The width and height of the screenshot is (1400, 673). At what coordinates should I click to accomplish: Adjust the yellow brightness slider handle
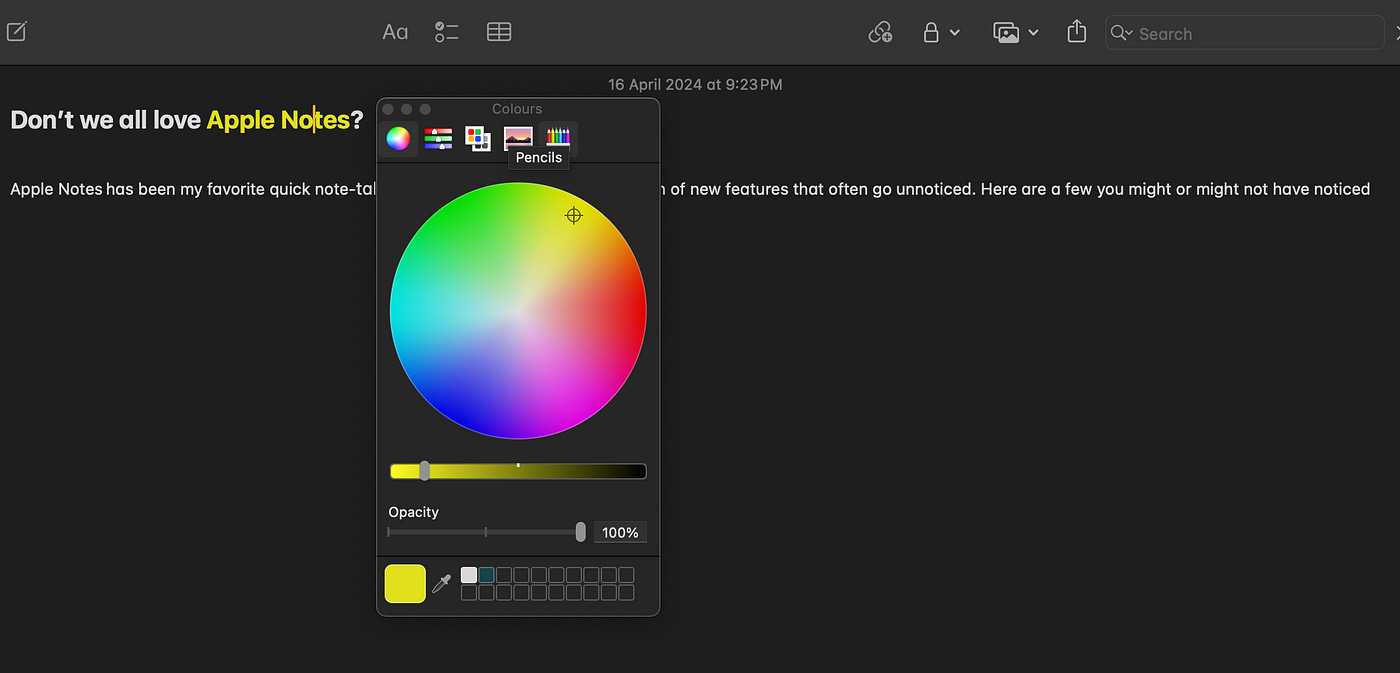425,471
